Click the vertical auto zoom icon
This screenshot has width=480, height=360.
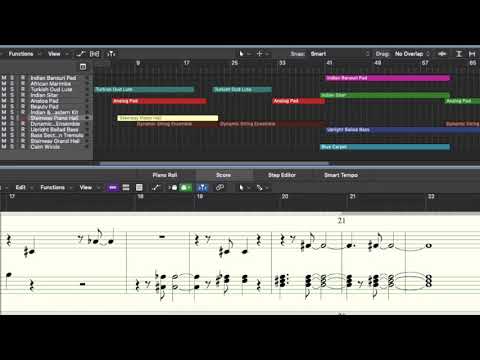pyautogui.click(x=459, y=54)
